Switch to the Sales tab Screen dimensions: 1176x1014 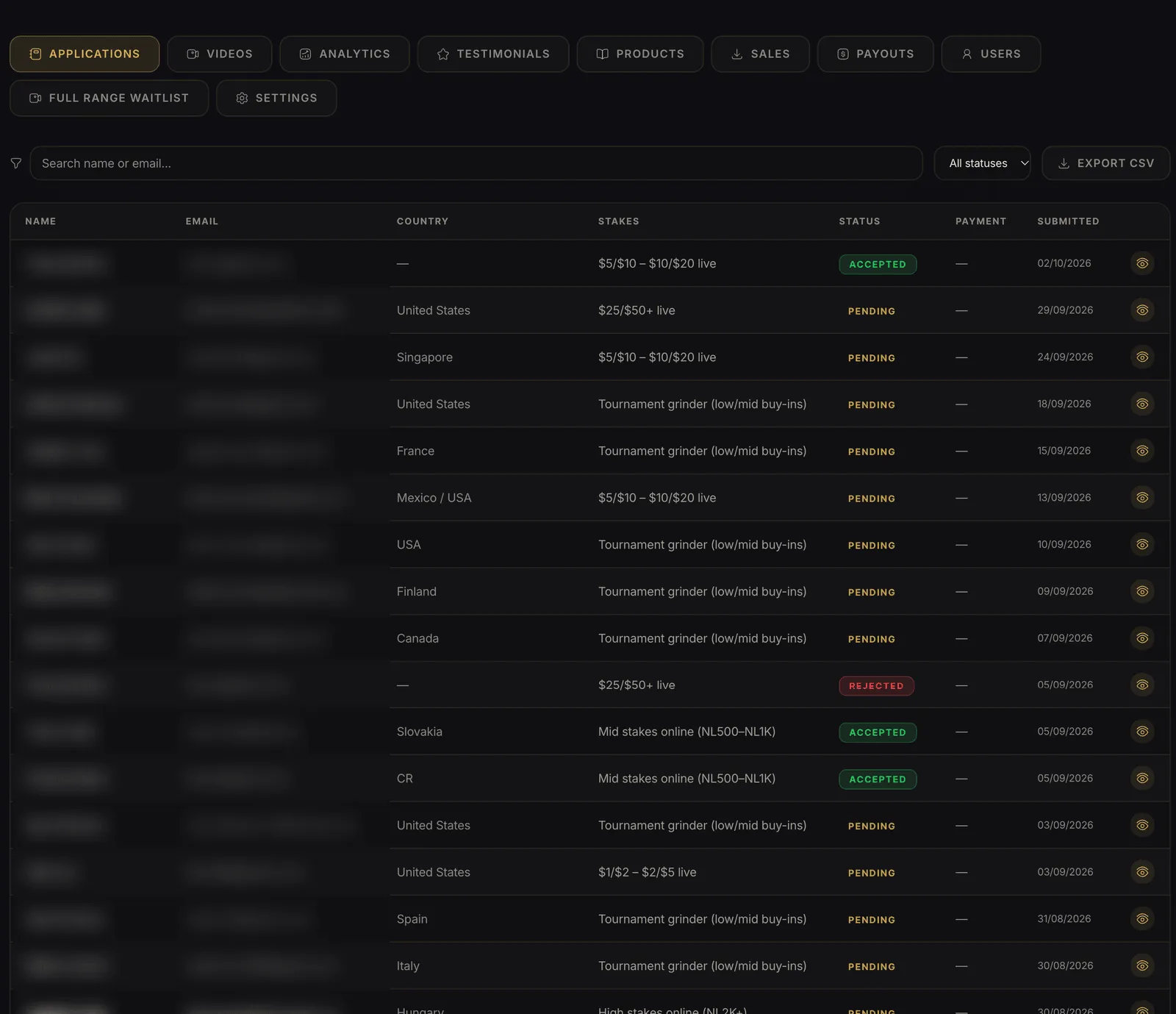(761, 54)
